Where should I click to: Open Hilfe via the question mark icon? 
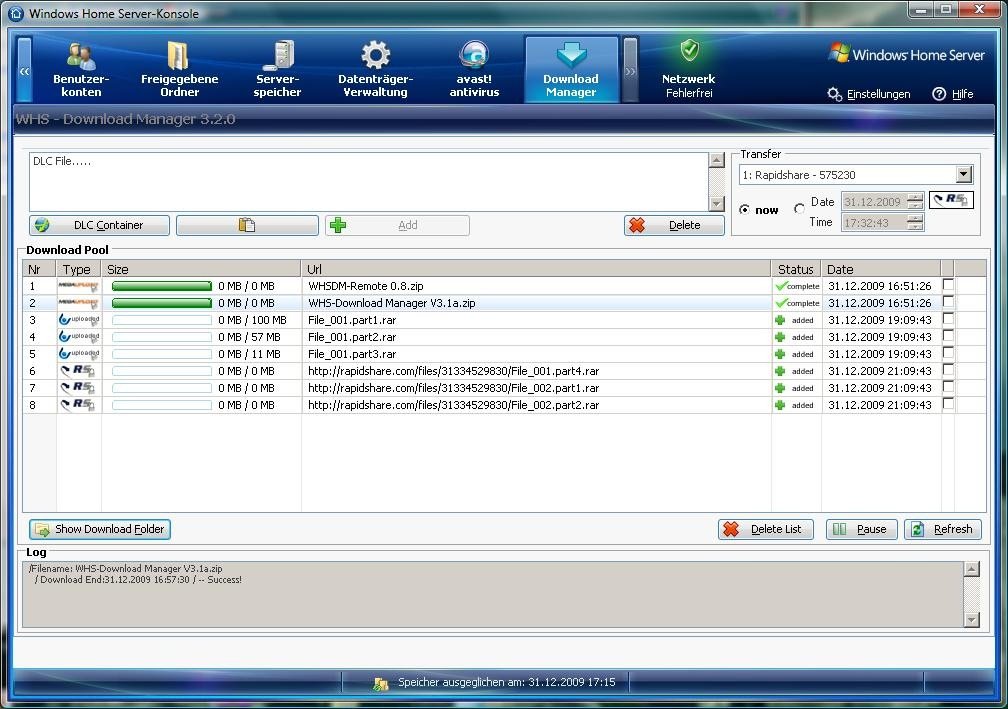(x=939, y=94)
